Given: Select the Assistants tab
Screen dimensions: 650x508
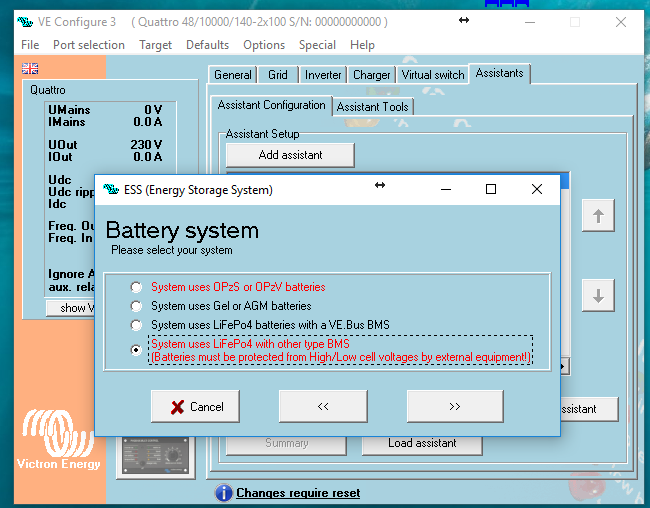Looking at the screenshot, I should [500, 73].
